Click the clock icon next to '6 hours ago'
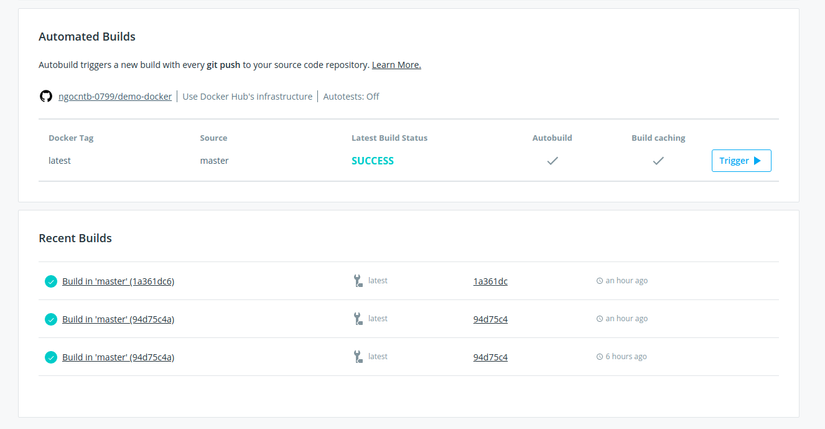 pos(600,357)
